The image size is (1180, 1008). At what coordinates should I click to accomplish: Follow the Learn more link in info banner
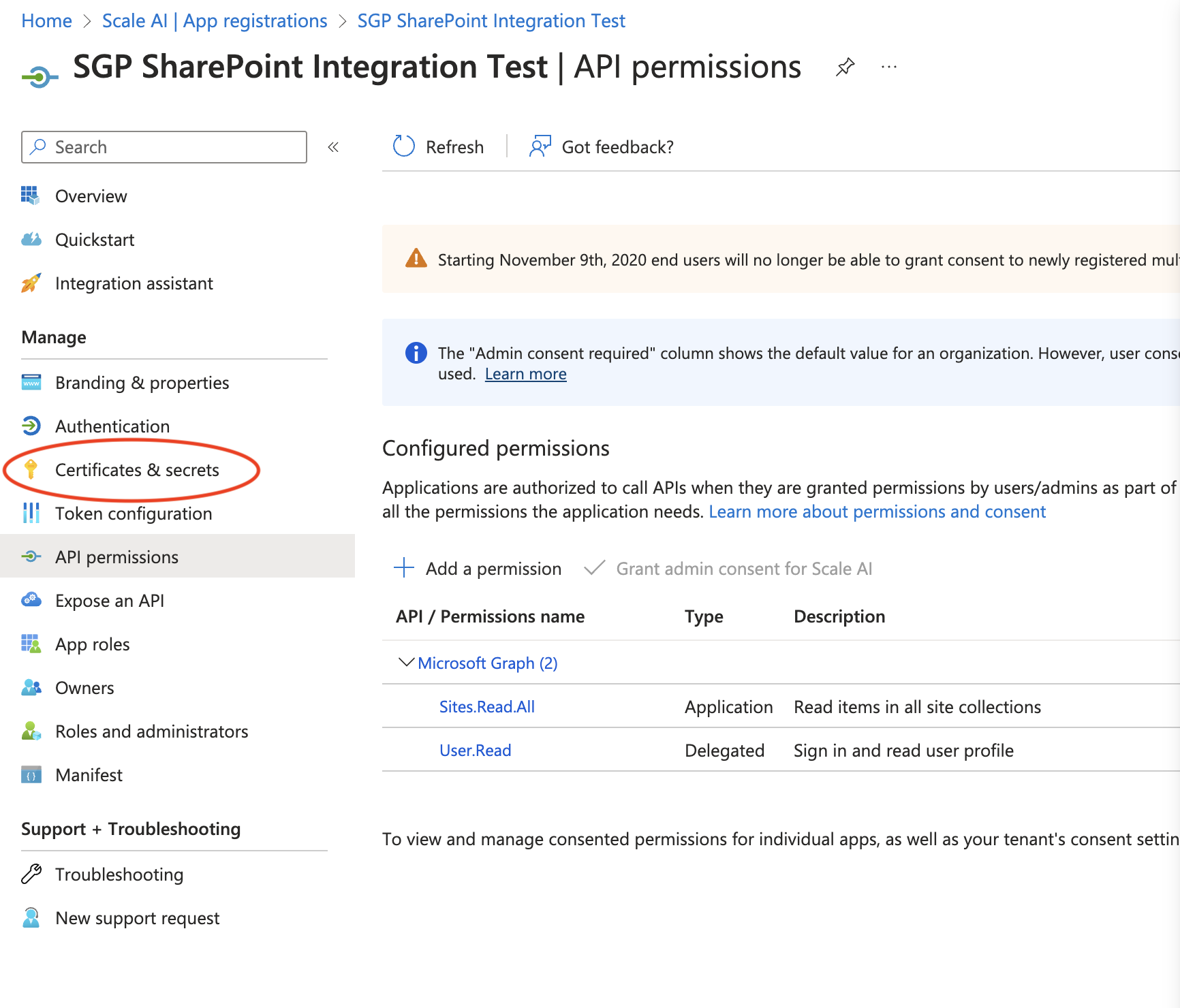(525, 374)
